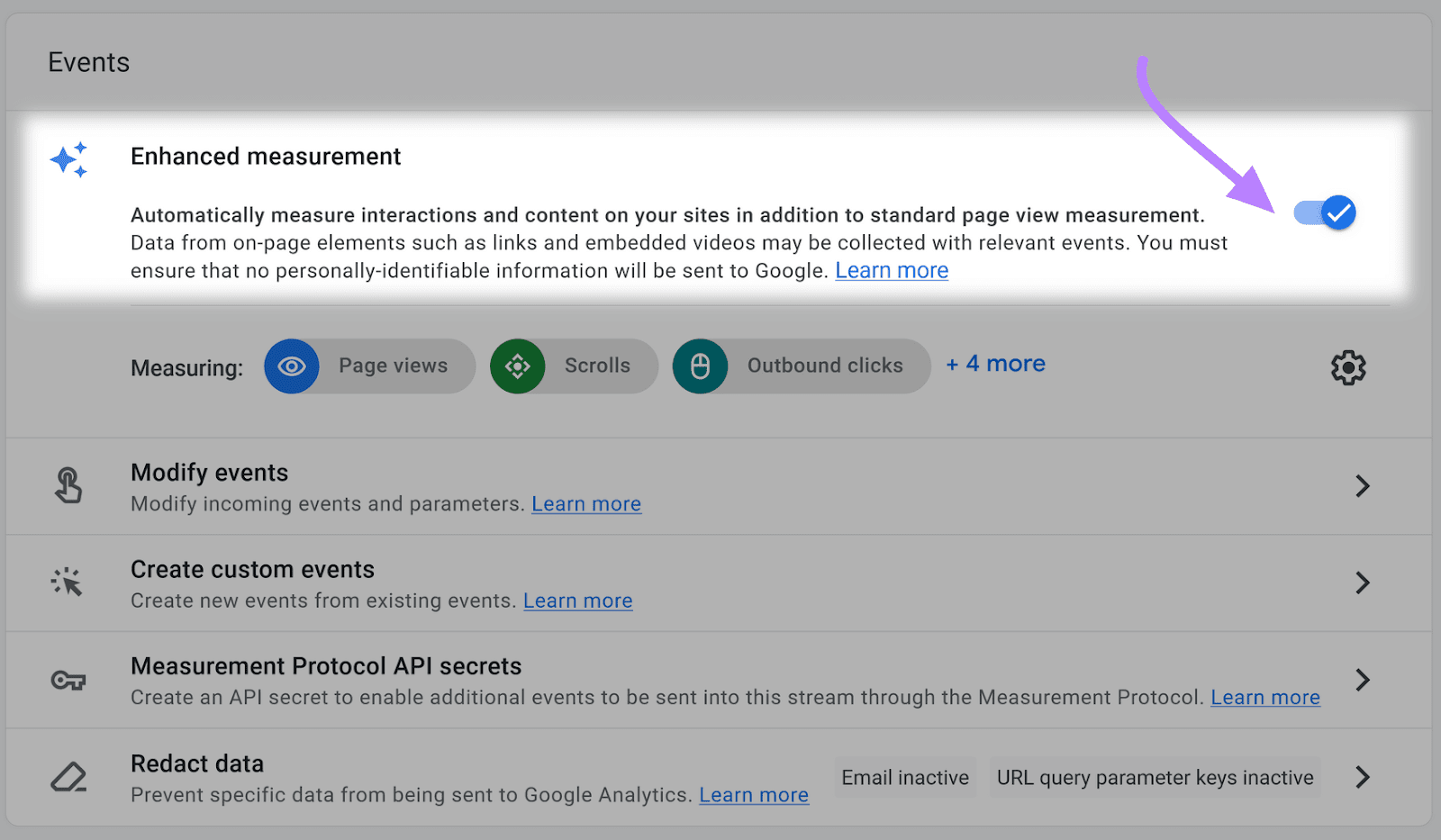Open the enhanced measurement settings gear
The width and height of the screenshot is (1441, 840).
(x=1347, y=367)
